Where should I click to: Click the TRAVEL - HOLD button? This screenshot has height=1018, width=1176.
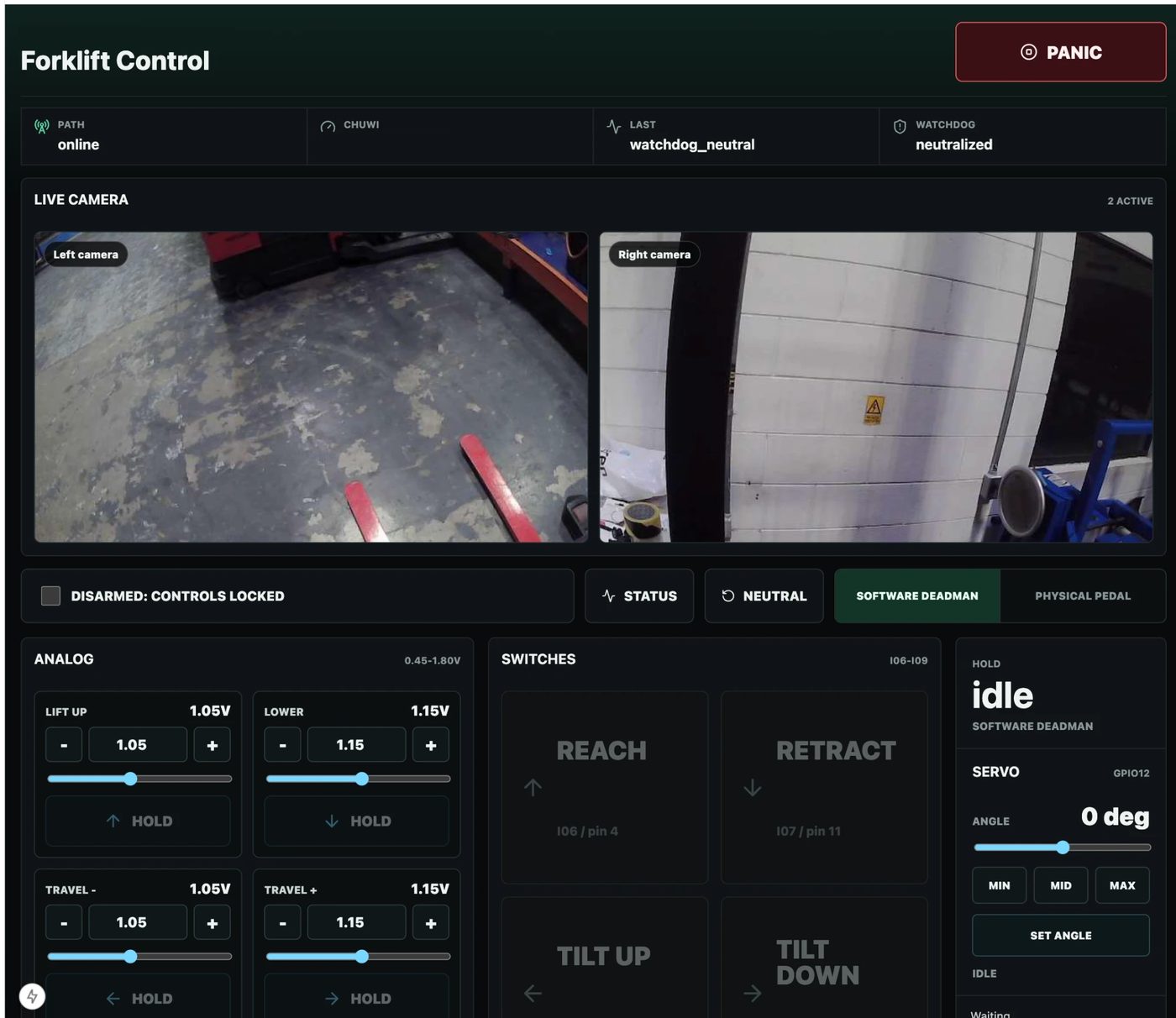click(138, 998)
